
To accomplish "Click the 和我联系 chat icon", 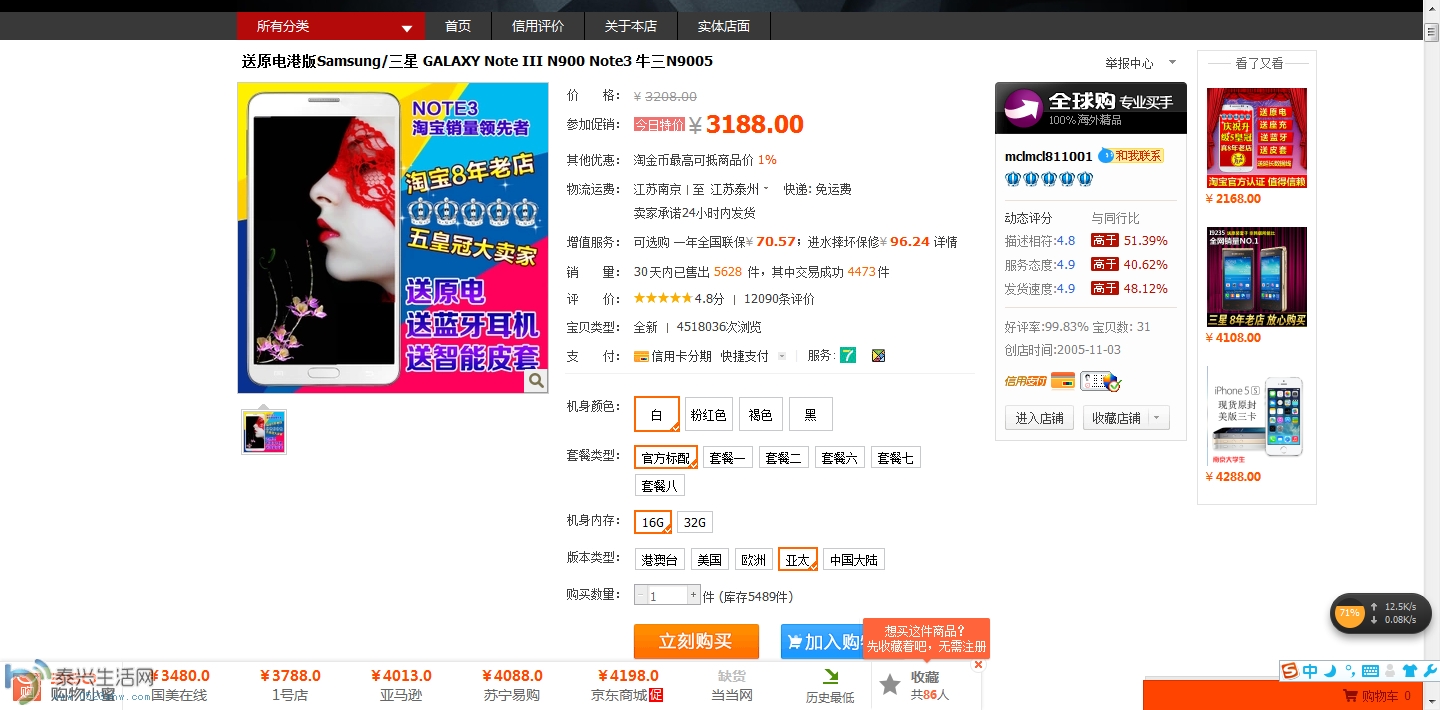I will pyautogui.click(x=1131, y=156).
